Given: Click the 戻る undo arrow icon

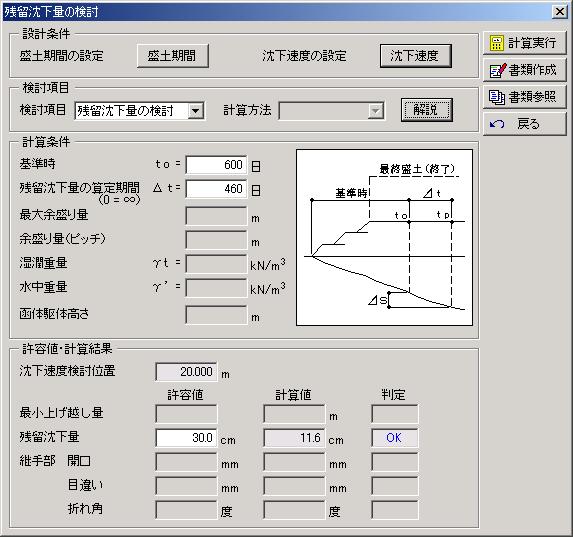Looking at the screenshot, I should click(x=497, y=124).
